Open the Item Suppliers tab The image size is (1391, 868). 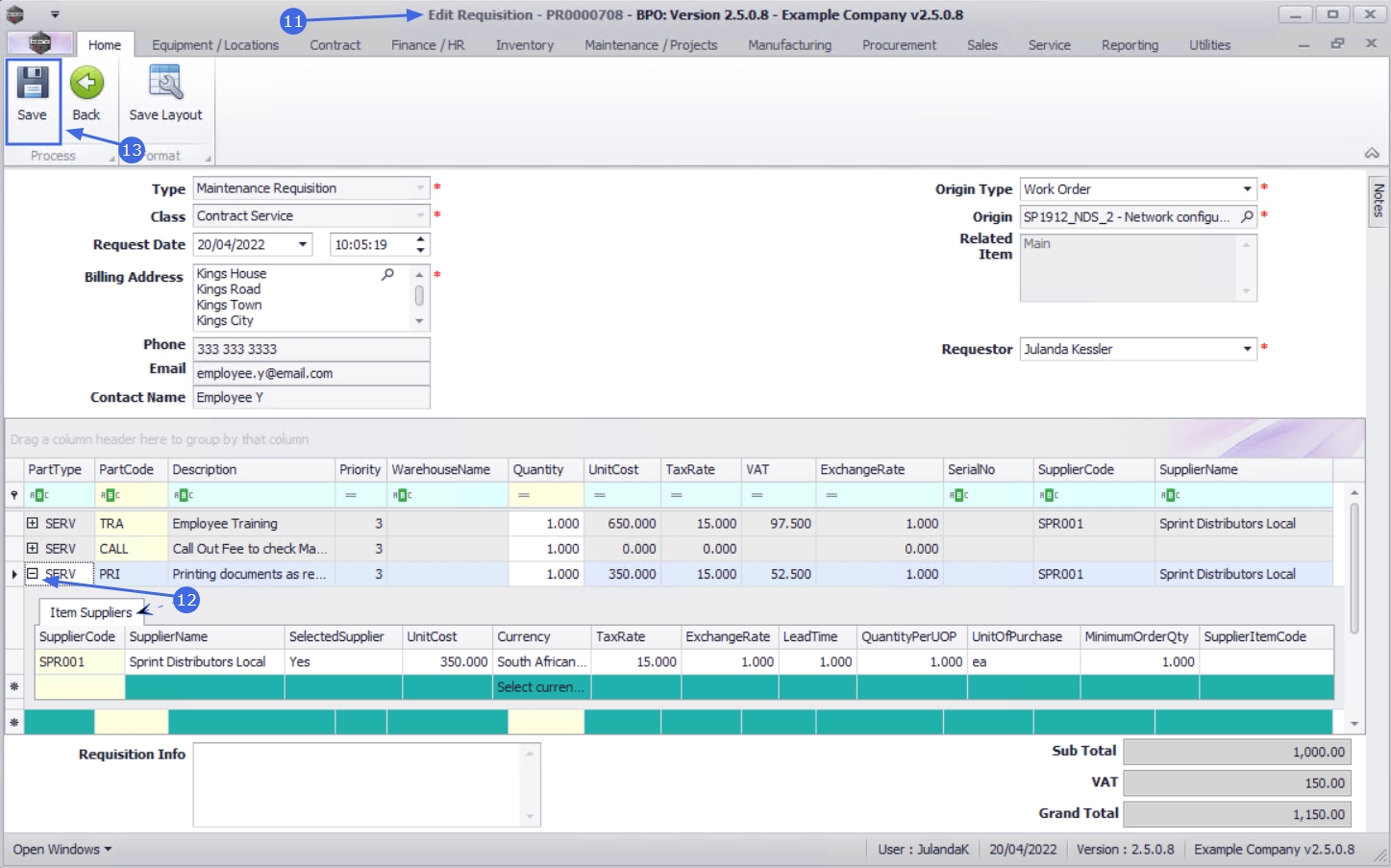90,612
